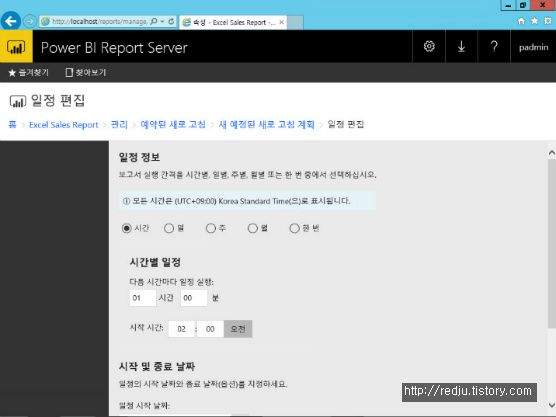Open the settings gear menu

(429, 46)
